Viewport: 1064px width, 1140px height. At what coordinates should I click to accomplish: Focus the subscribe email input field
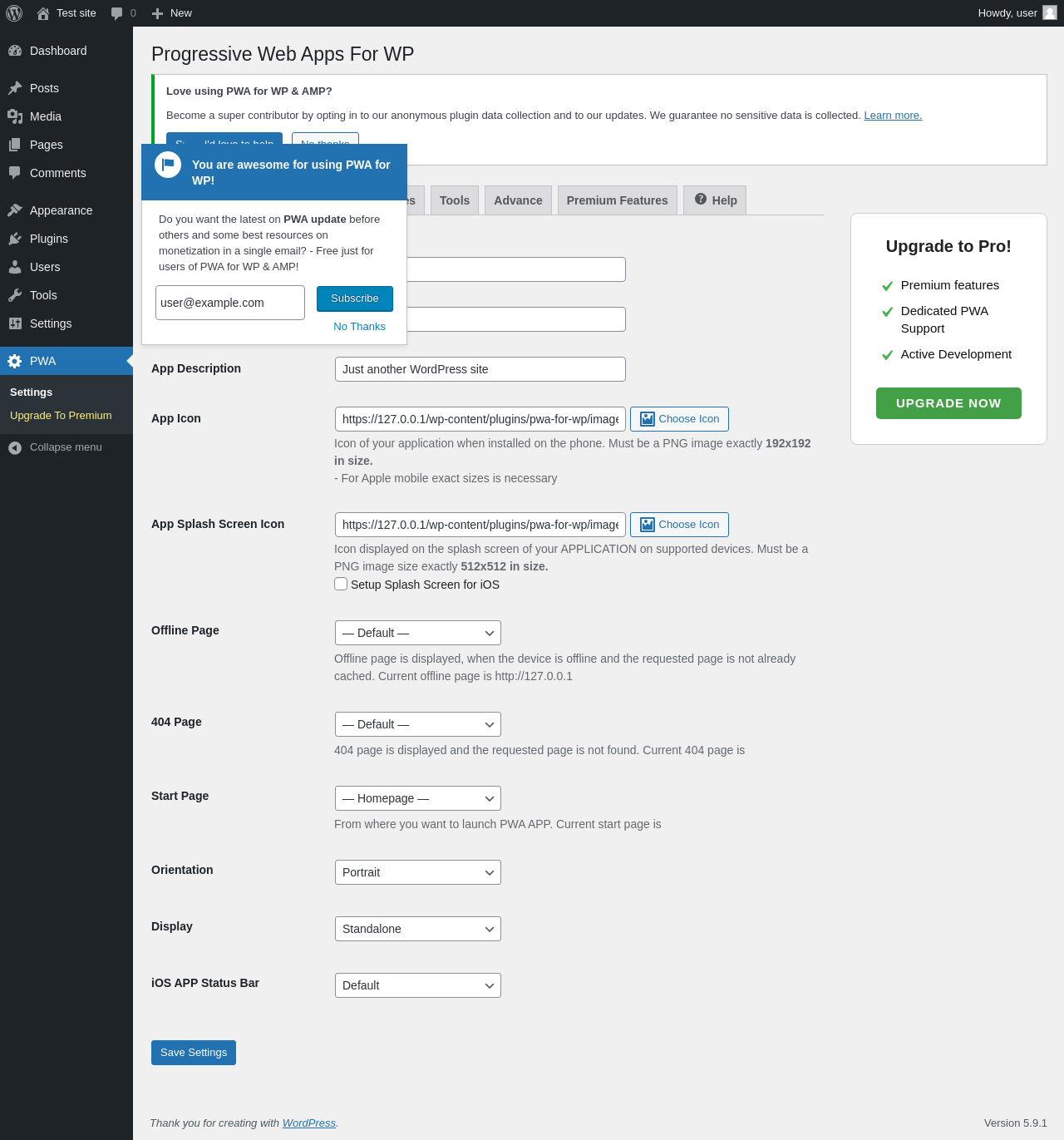(x=230, y=303)
